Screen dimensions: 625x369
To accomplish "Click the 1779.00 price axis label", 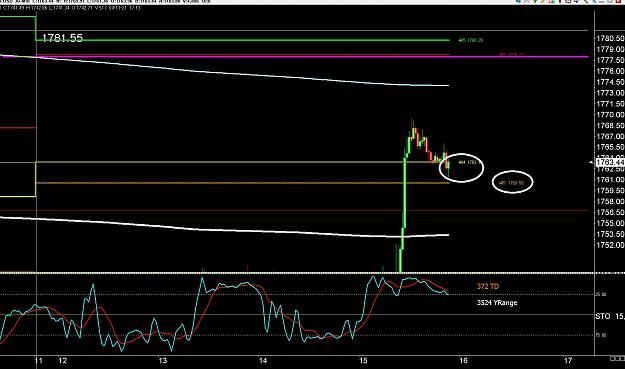I will pos(610,49).
